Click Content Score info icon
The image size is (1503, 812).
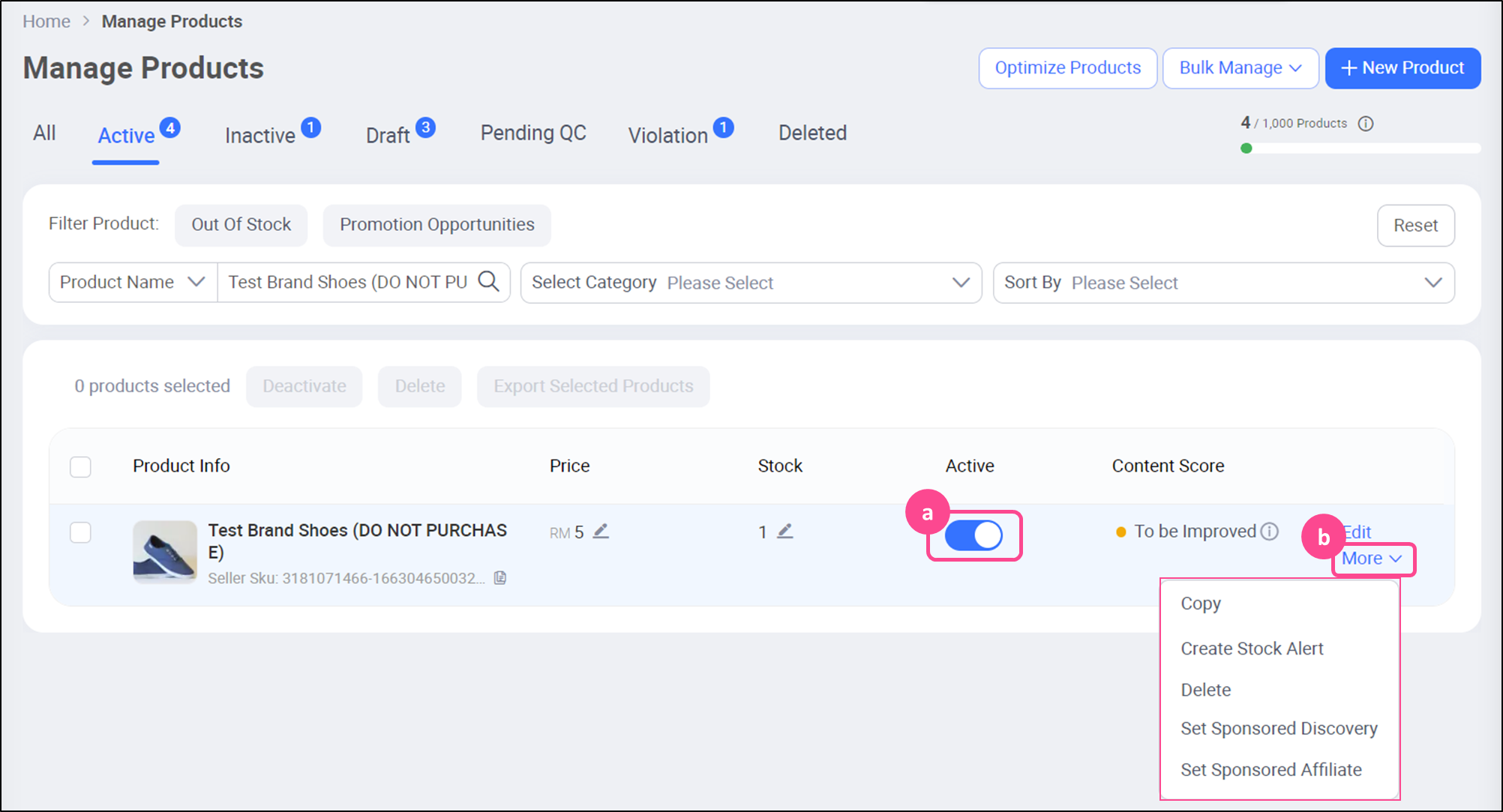click(x=1269, y=532)
